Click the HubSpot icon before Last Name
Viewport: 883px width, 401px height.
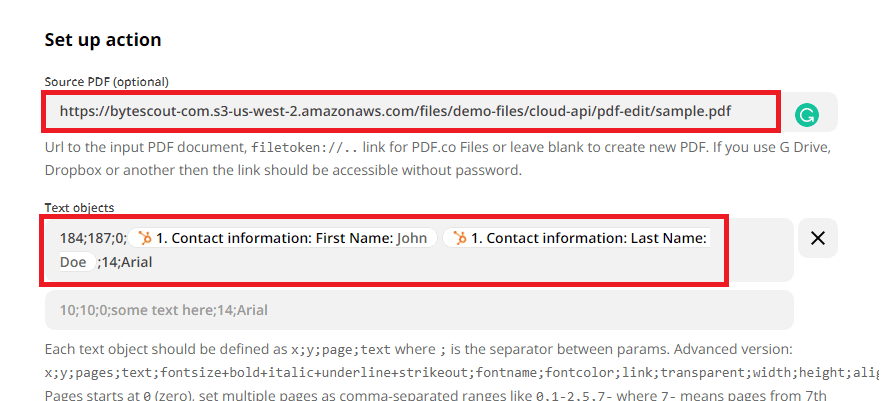460,238
